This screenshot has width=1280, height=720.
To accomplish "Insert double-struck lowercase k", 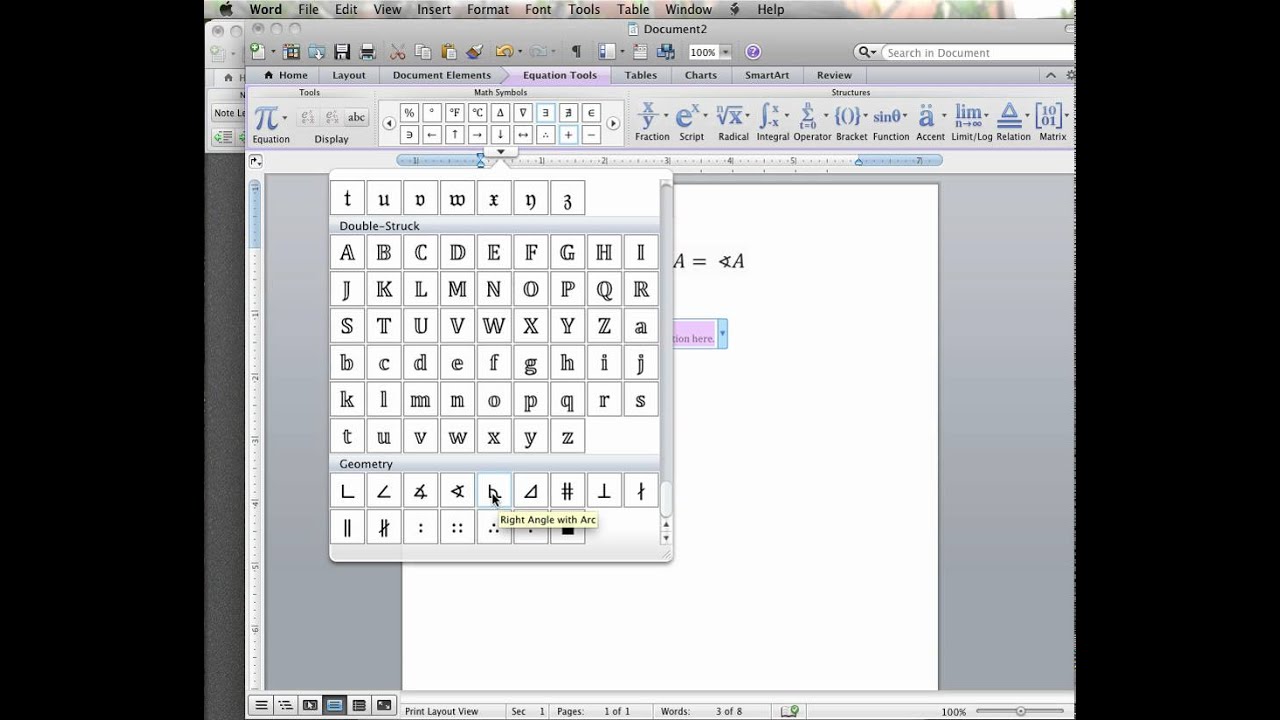I will (x=347, y=400).
